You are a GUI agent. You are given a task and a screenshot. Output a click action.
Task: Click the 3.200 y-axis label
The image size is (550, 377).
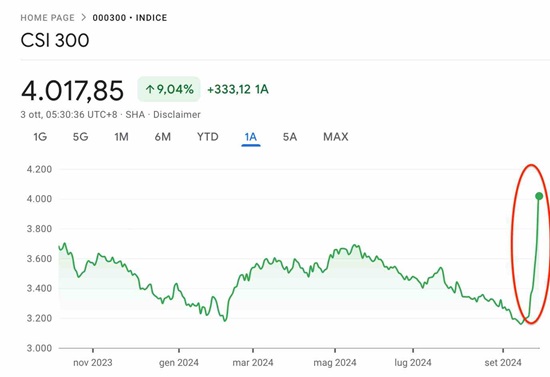tap(39, 318)
